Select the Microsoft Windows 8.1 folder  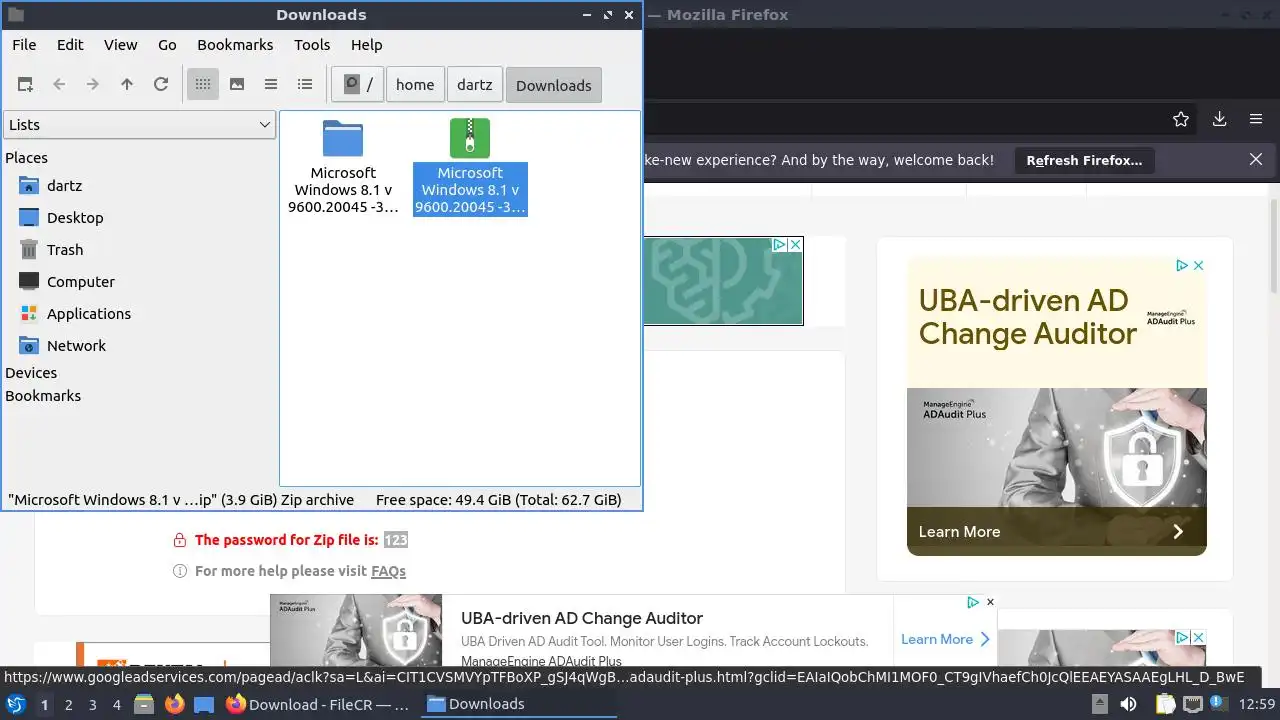pos(343,166)
